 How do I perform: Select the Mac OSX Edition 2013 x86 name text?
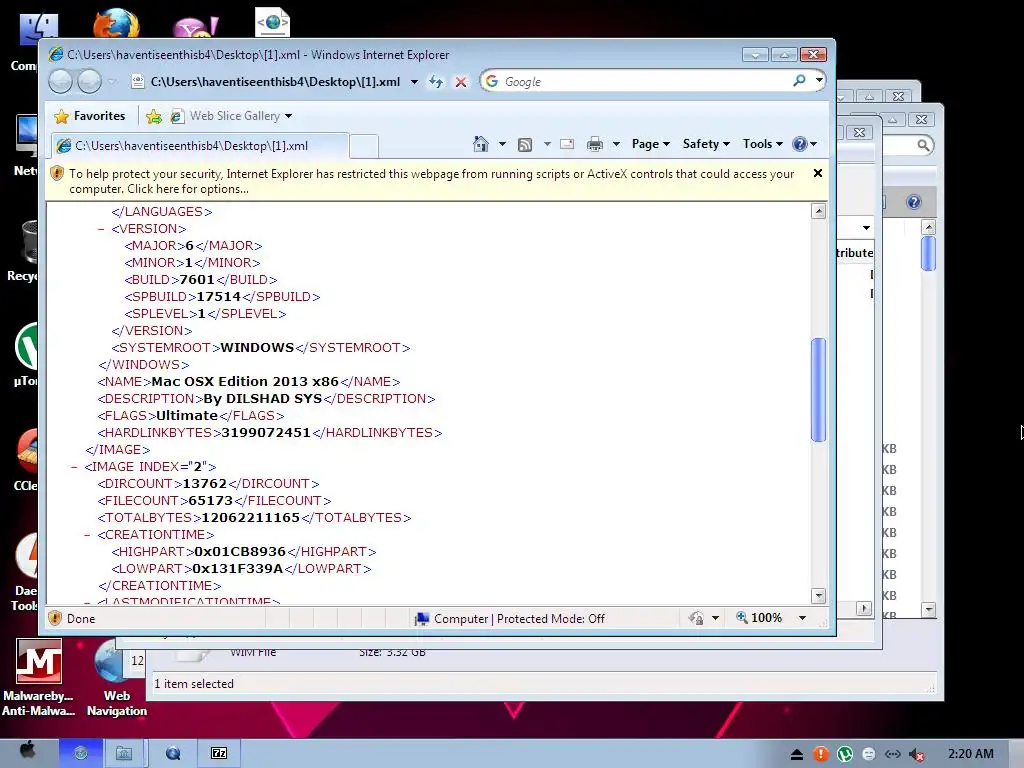point(245,381)
